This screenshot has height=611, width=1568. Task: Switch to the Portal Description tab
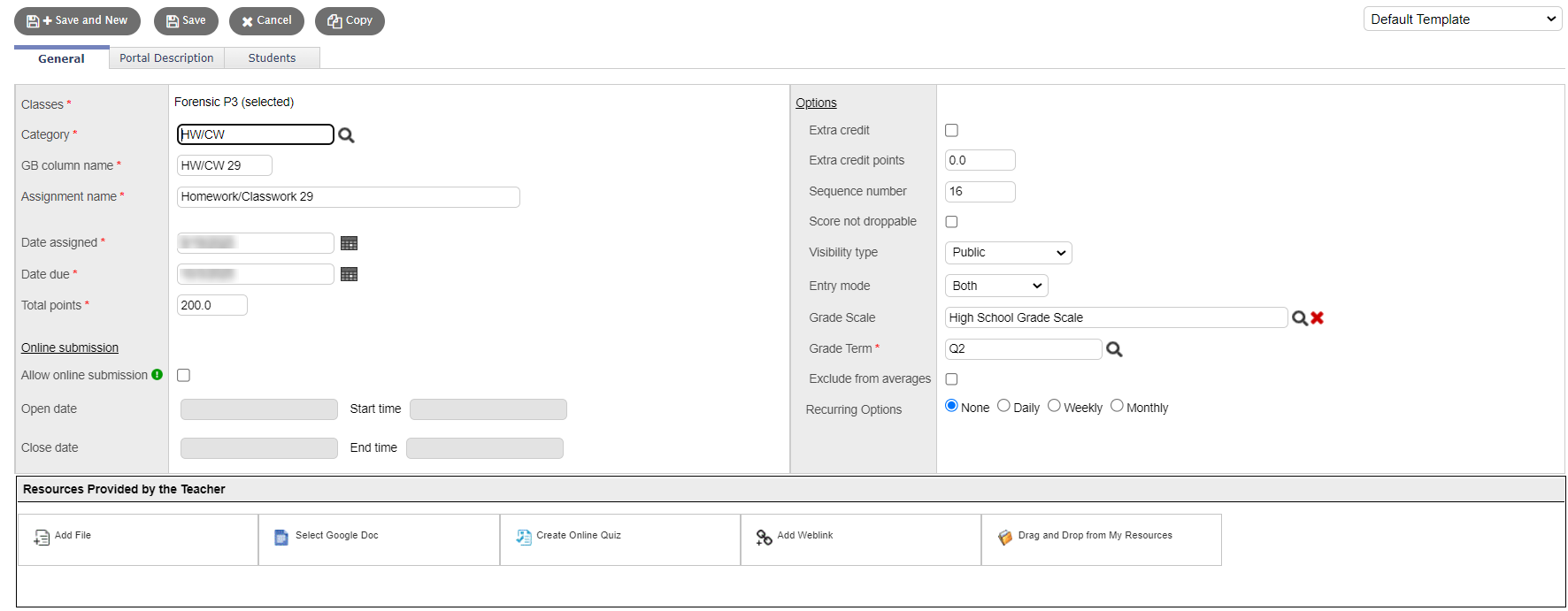[166, 58]
